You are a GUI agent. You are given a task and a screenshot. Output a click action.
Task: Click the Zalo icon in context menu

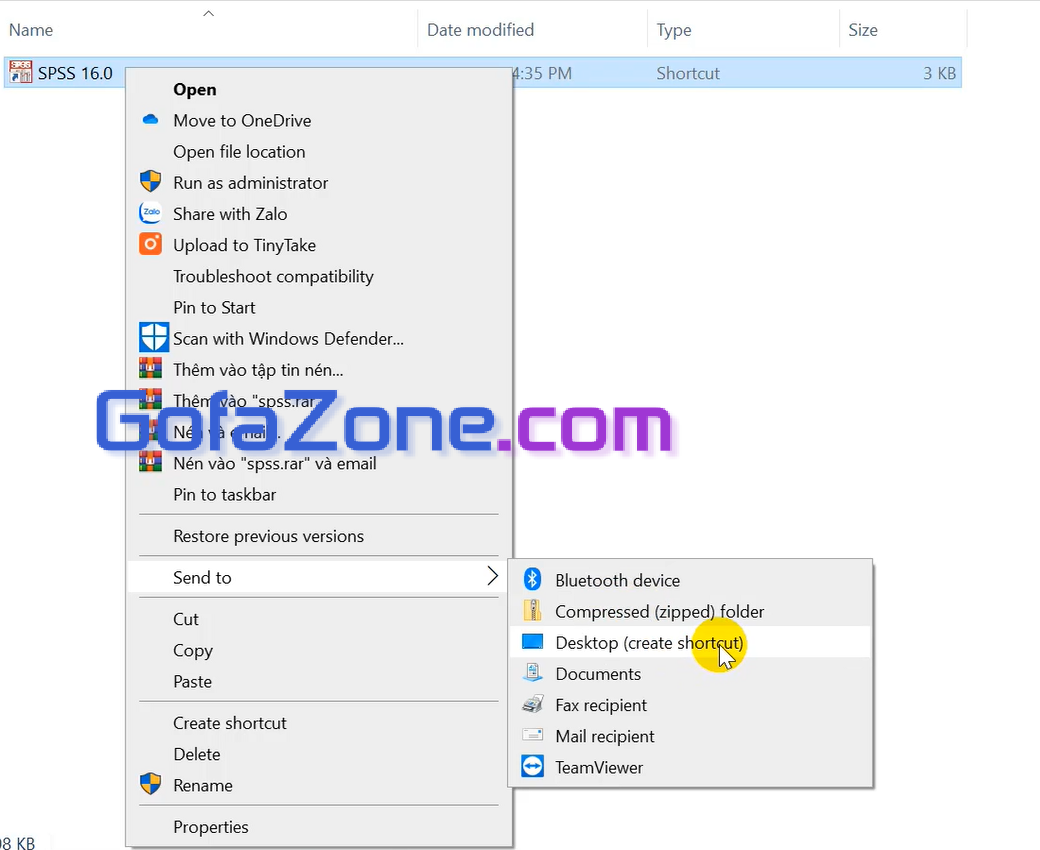point(151,213)
